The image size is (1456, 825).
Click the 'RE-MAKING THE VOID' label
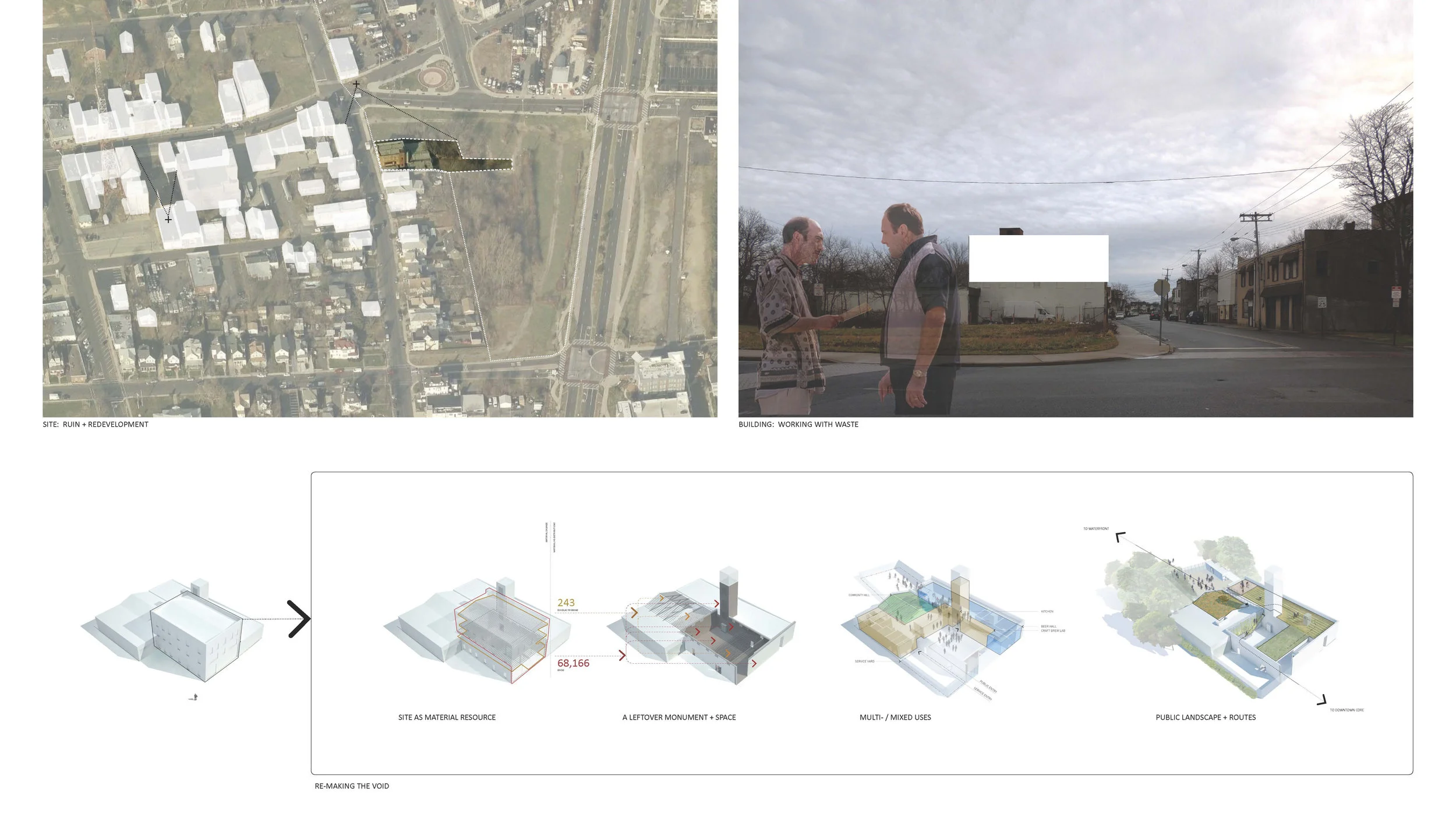coord(352,786)
